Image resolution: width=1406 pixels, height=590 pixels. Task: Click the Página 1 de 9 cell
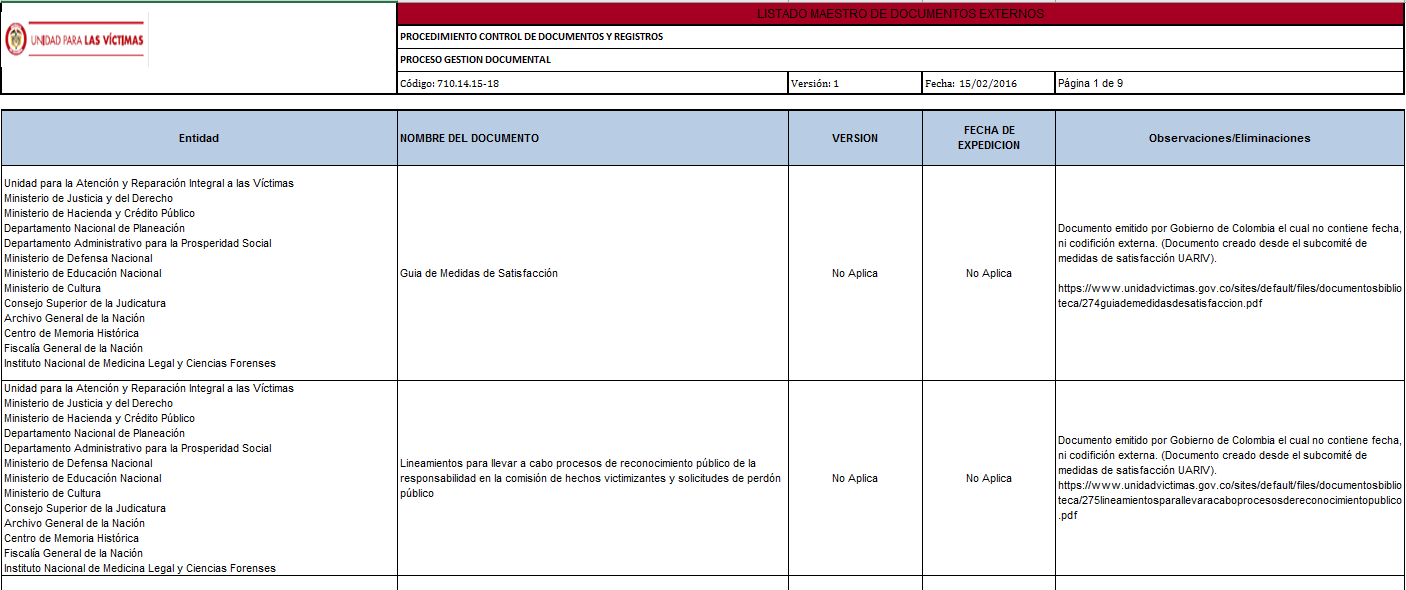(1230, 83)
